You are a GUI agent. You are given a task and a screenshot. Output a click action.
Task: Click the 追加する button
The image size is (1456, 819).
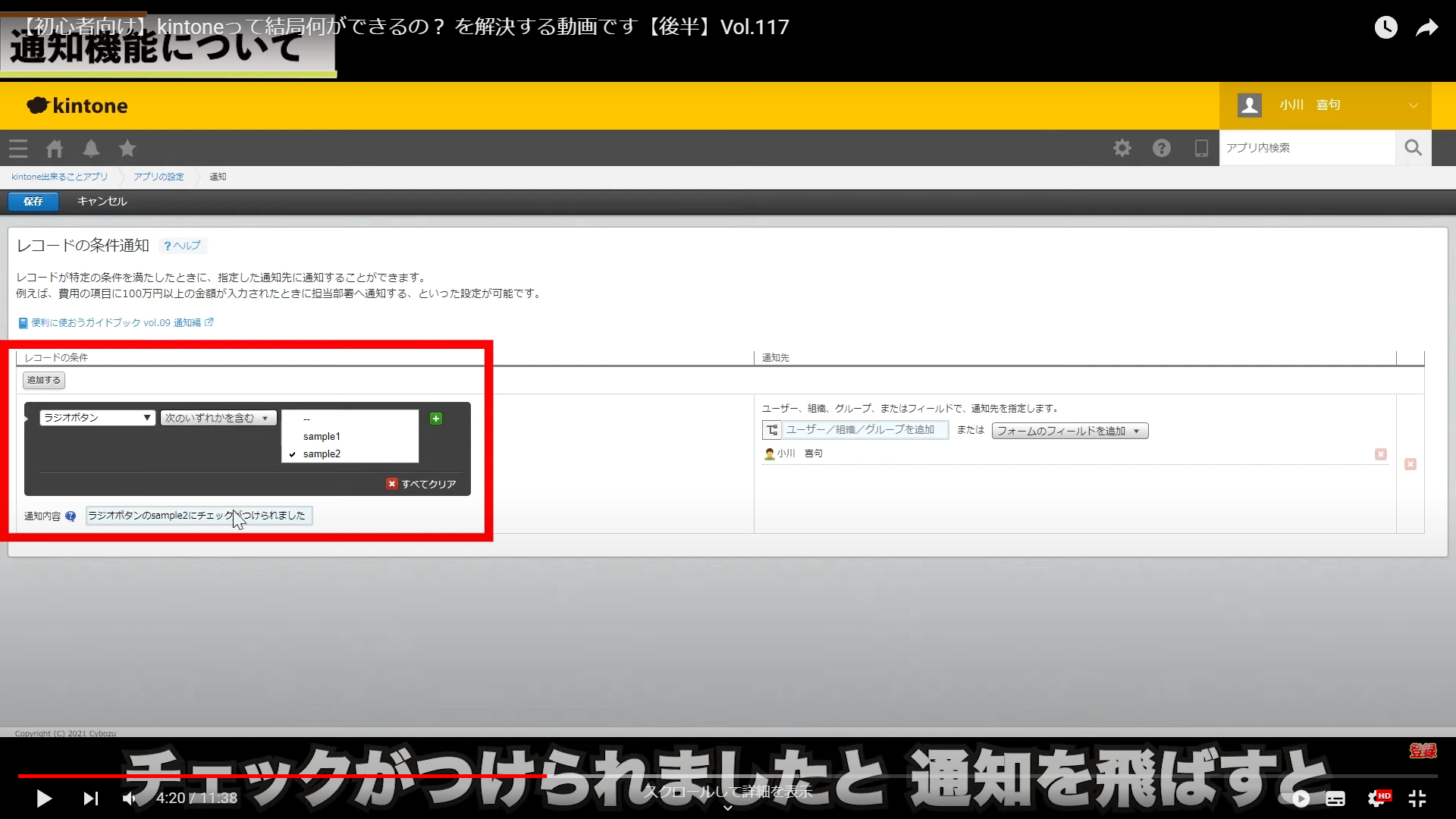coord(44,380)
